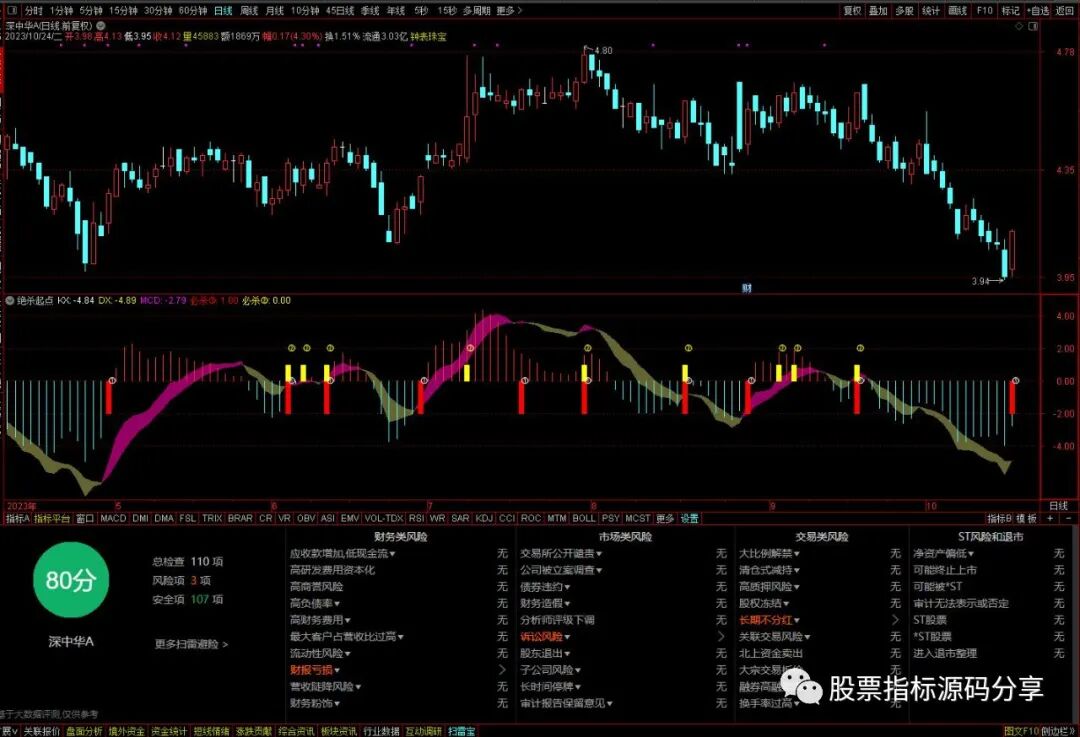This screenshot has width=1080, height=737.
Task: Open the 指标平台 tab
Action: coord(52,518)
